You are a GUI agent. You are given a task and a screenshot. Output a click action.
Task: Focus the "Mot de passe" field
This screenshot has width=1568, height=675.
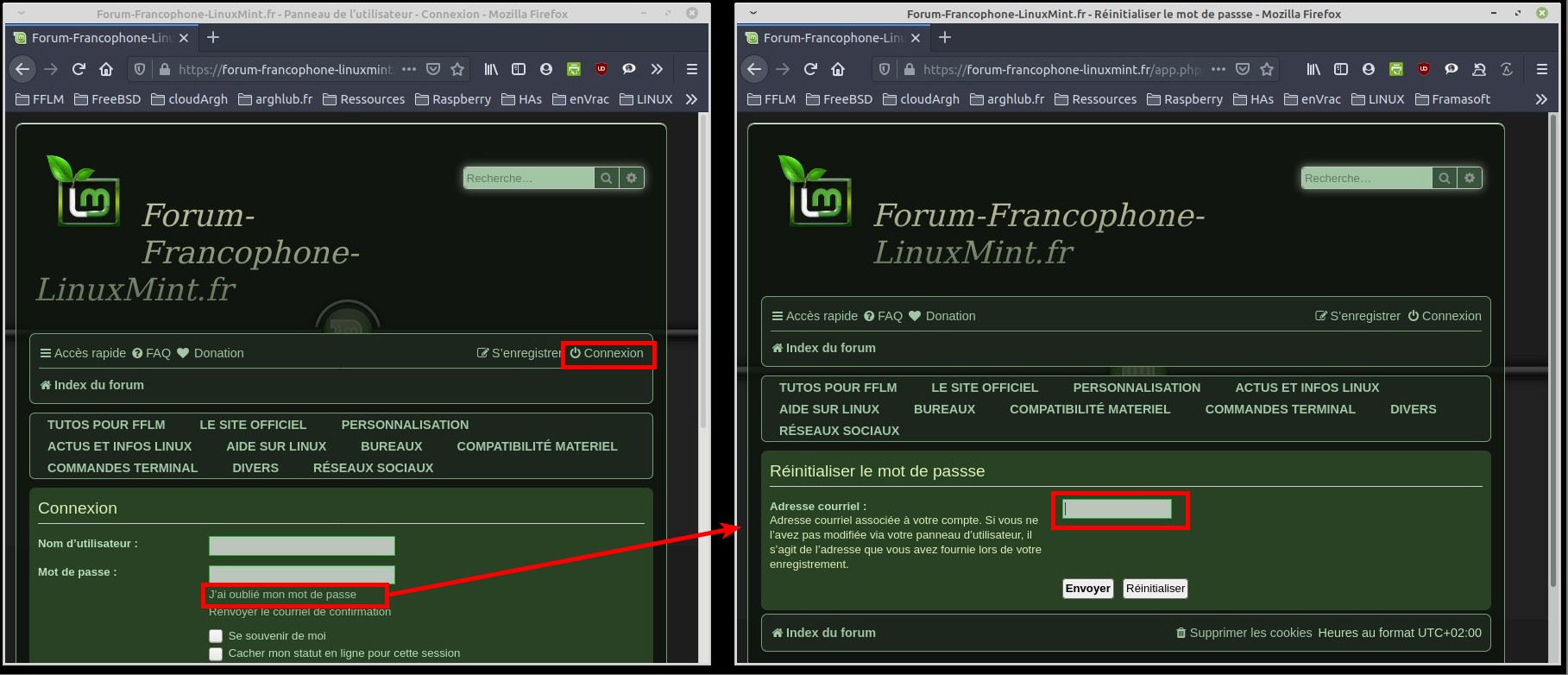(x=302, y=574)
